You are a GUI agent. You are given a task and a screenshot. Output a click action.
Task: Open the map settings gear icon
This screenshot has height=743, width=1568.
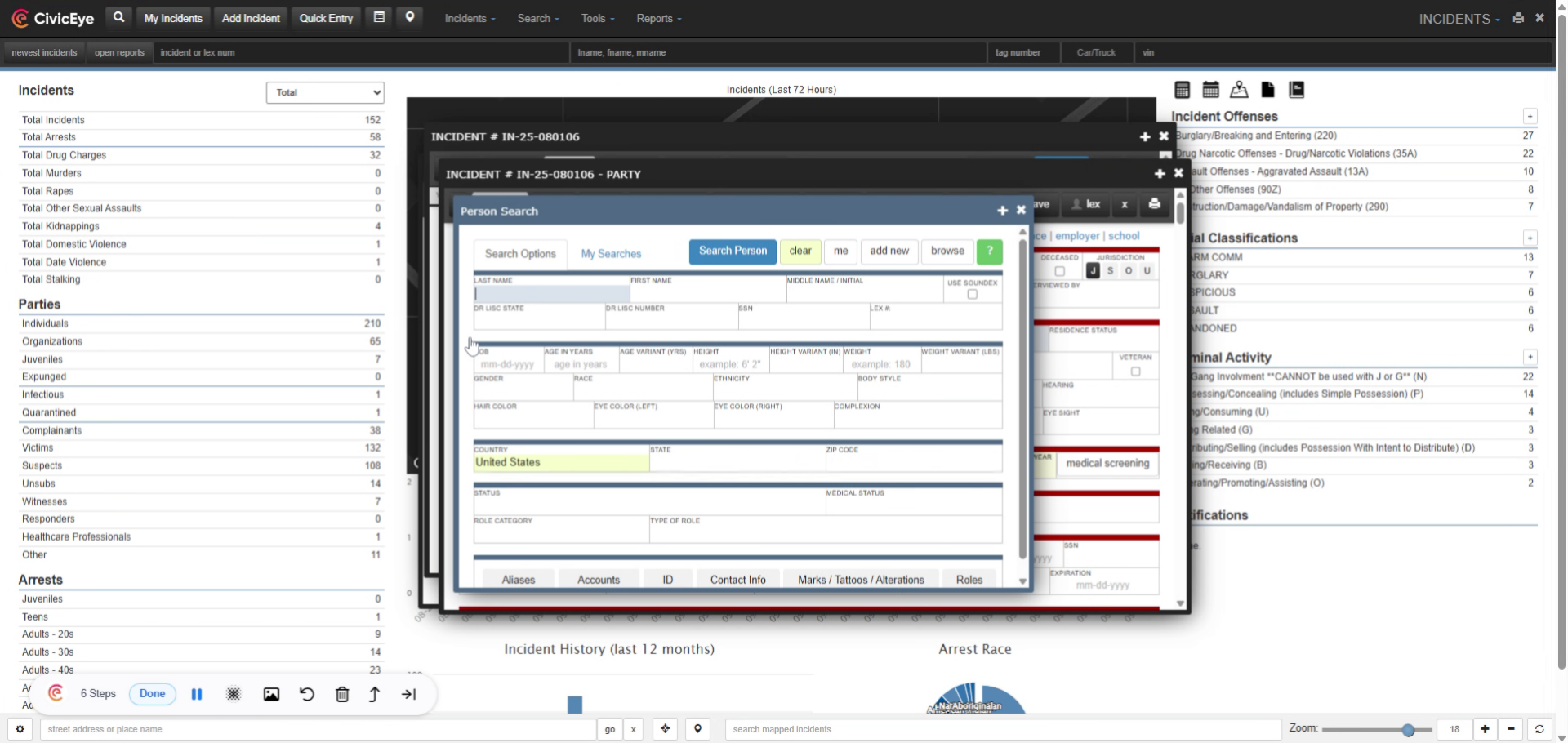[20, 729]
